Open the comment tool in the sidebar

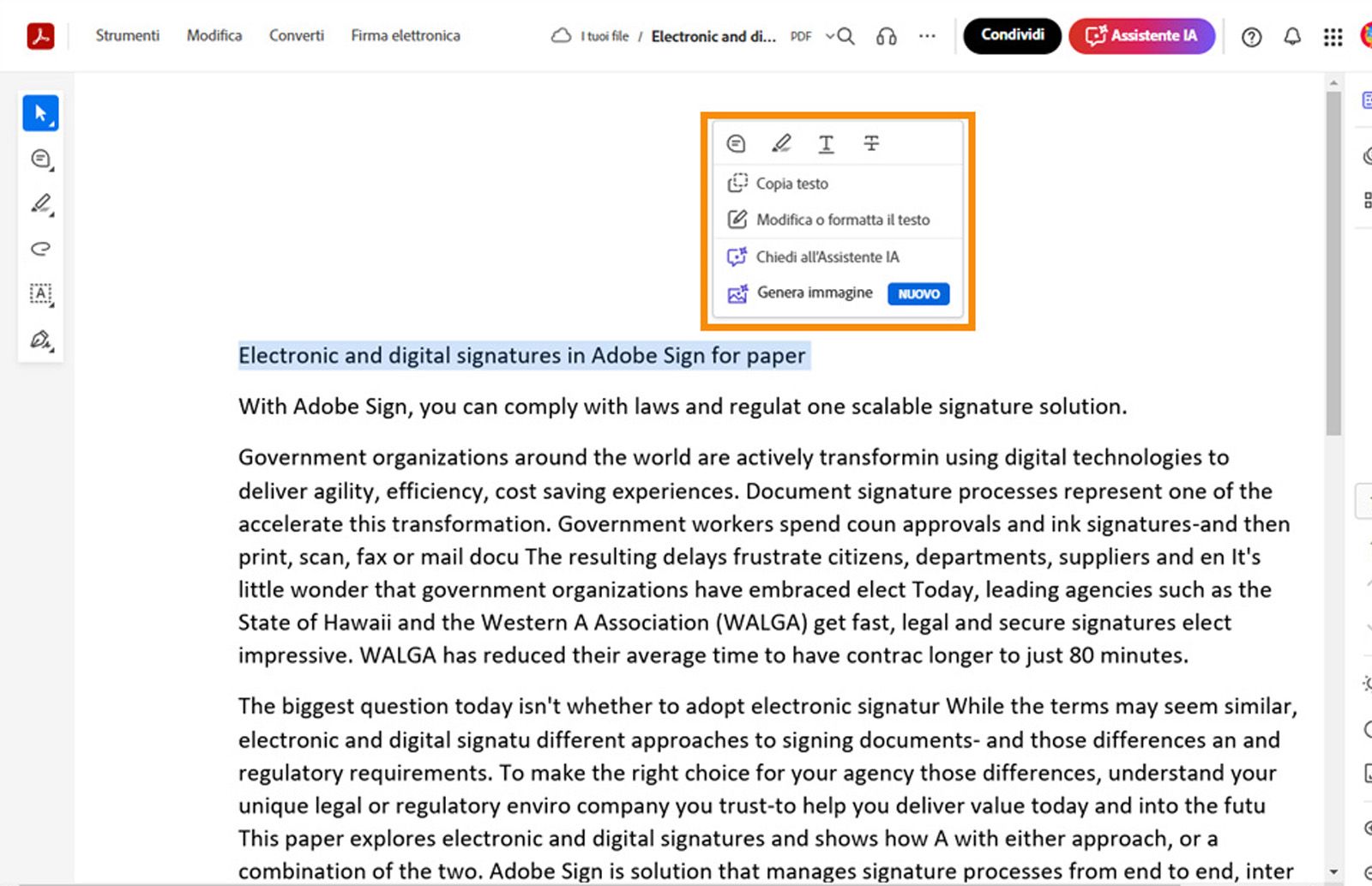tap(39, 159)
